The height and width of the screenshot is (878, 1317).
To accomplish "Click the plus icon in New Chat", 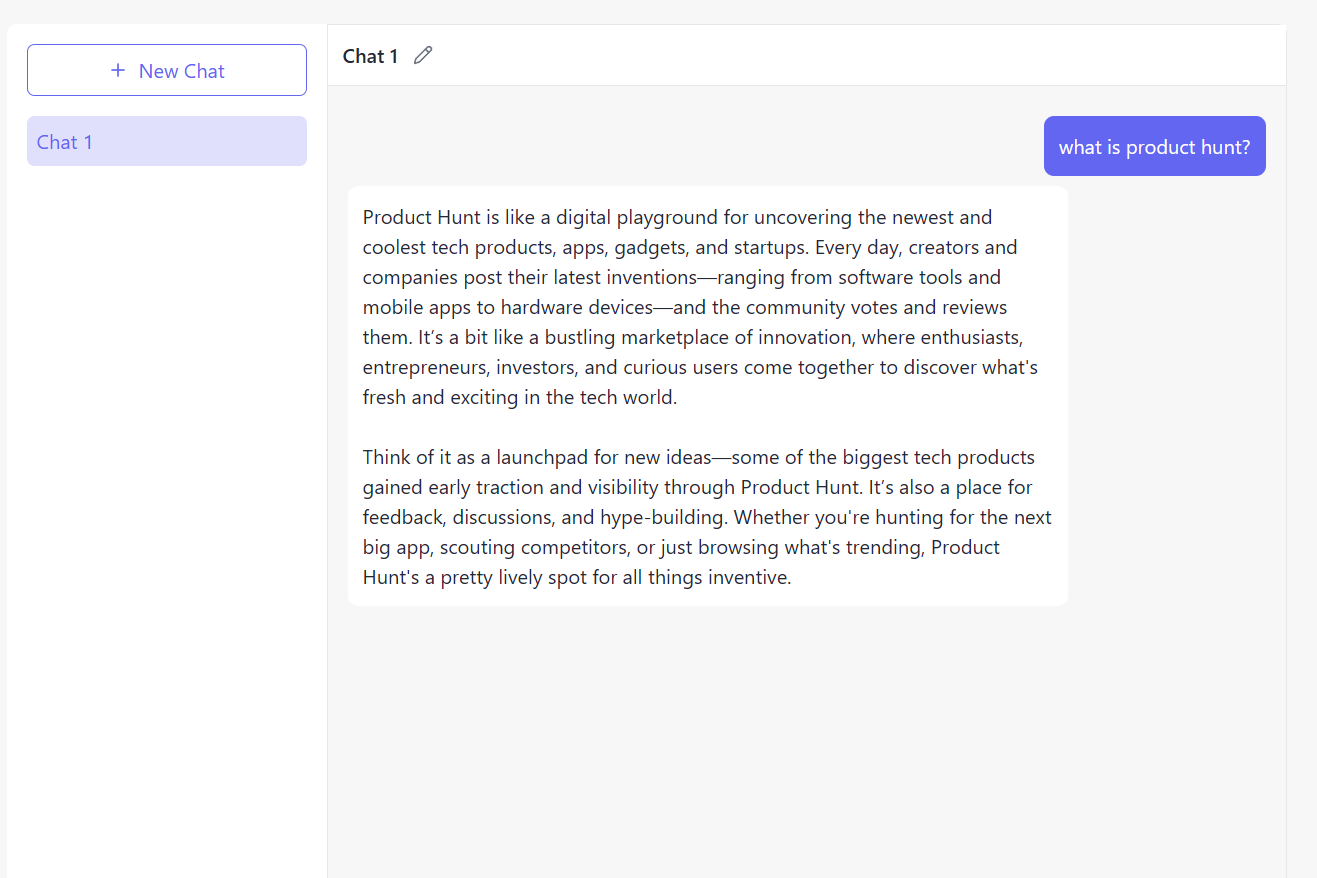I will 118,70.
